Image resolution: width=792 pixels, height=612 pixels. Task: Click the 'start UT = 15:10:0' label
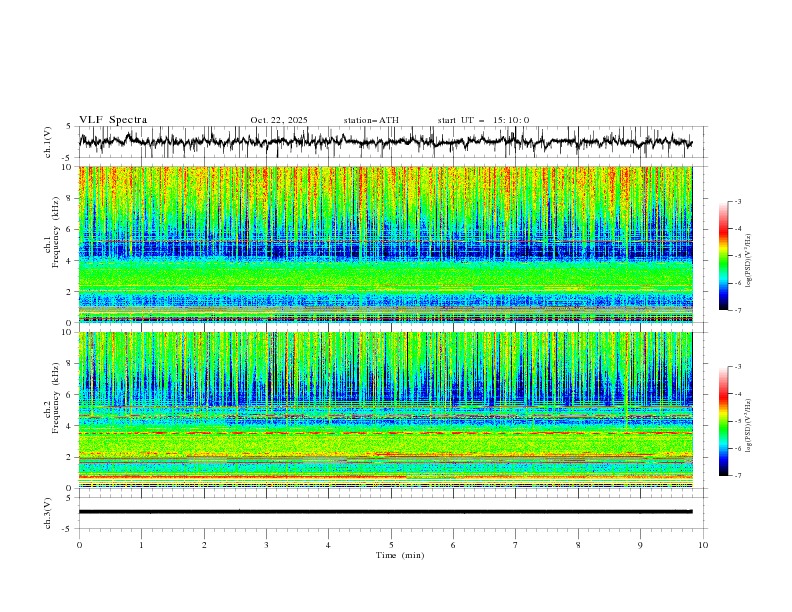tap(483, 120)
